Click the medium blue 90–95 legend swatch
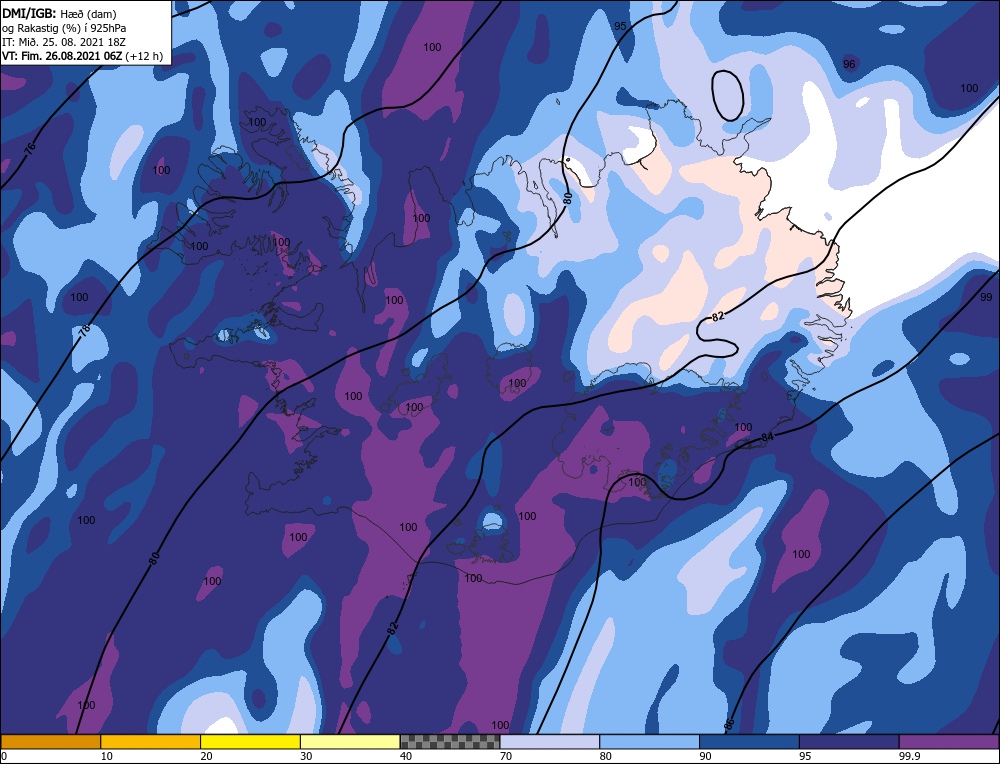 point(749,742)
